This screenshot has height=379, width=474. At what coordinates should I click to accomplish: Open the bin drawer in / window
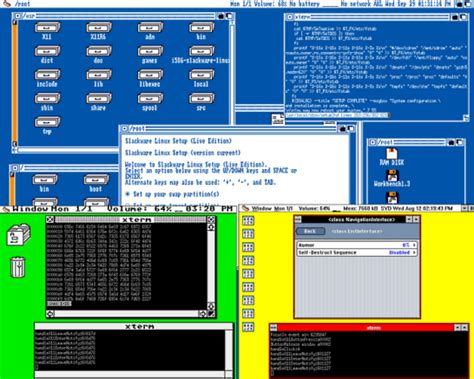click(45, 180)
